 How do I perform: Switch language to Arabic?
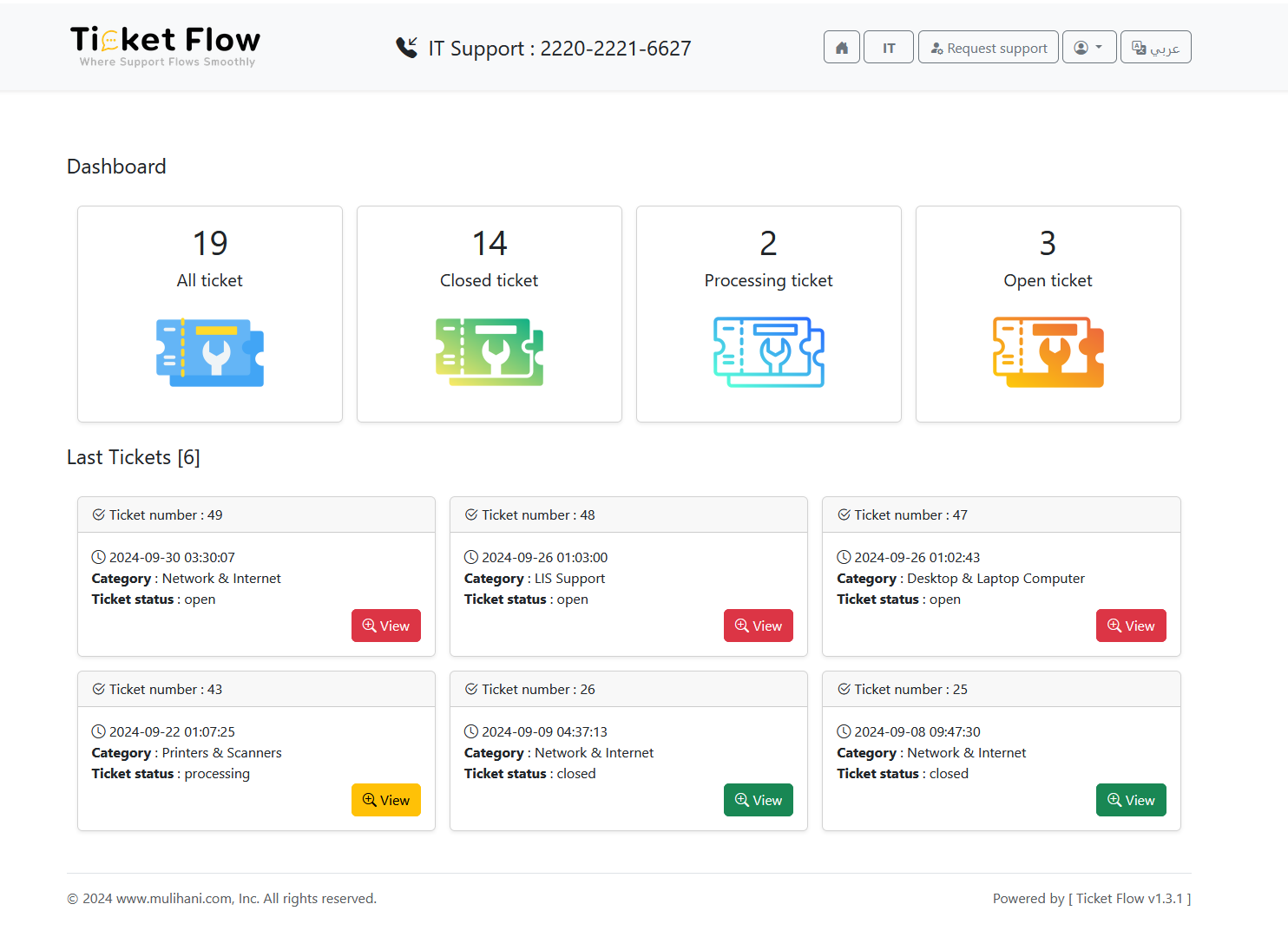1156,48
